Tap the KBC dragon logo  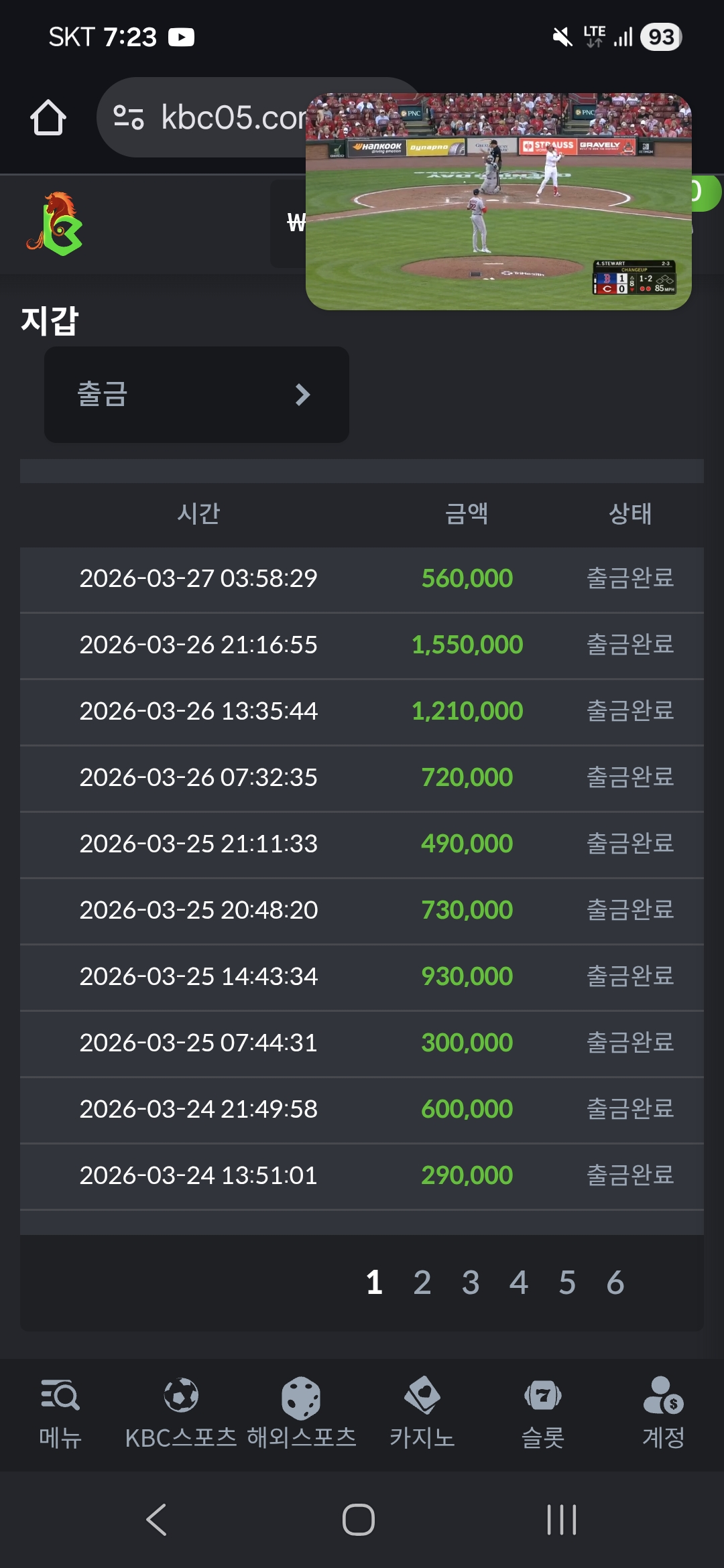pos(56,224)
